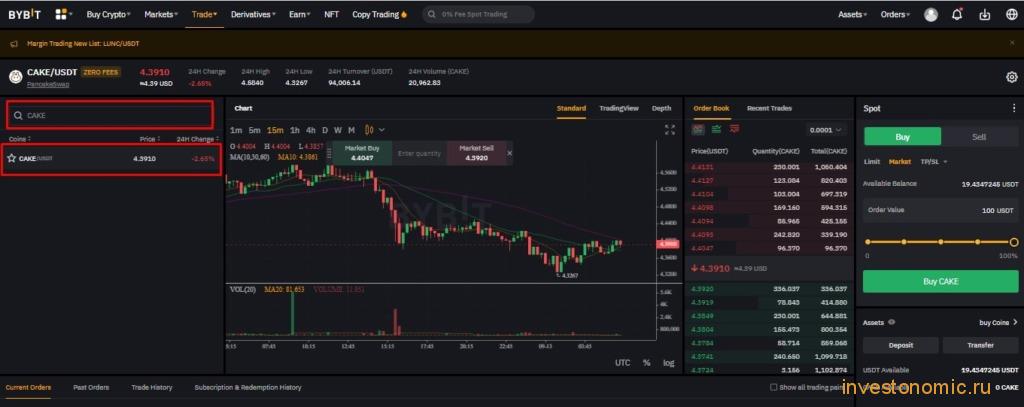
Task: Set order amount slider to 50% midpoint
Action: pos(940,242)
